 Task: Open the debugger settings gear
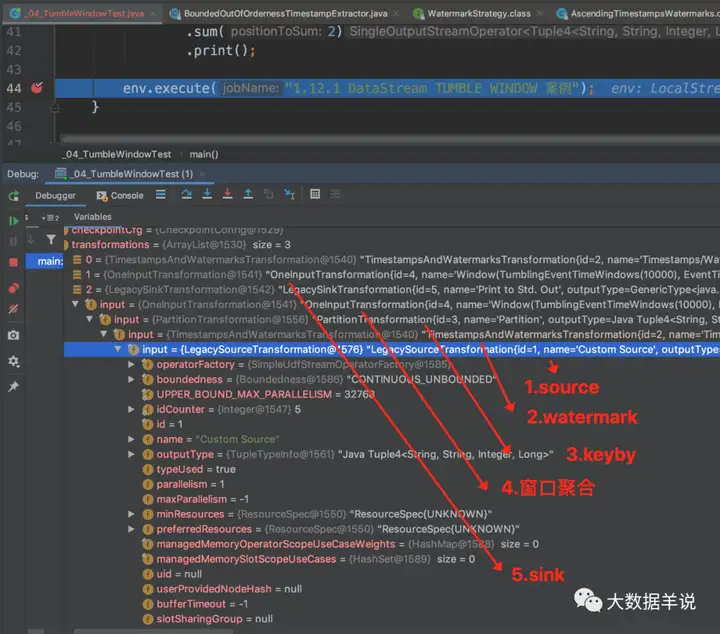click(x=13, y=361)
